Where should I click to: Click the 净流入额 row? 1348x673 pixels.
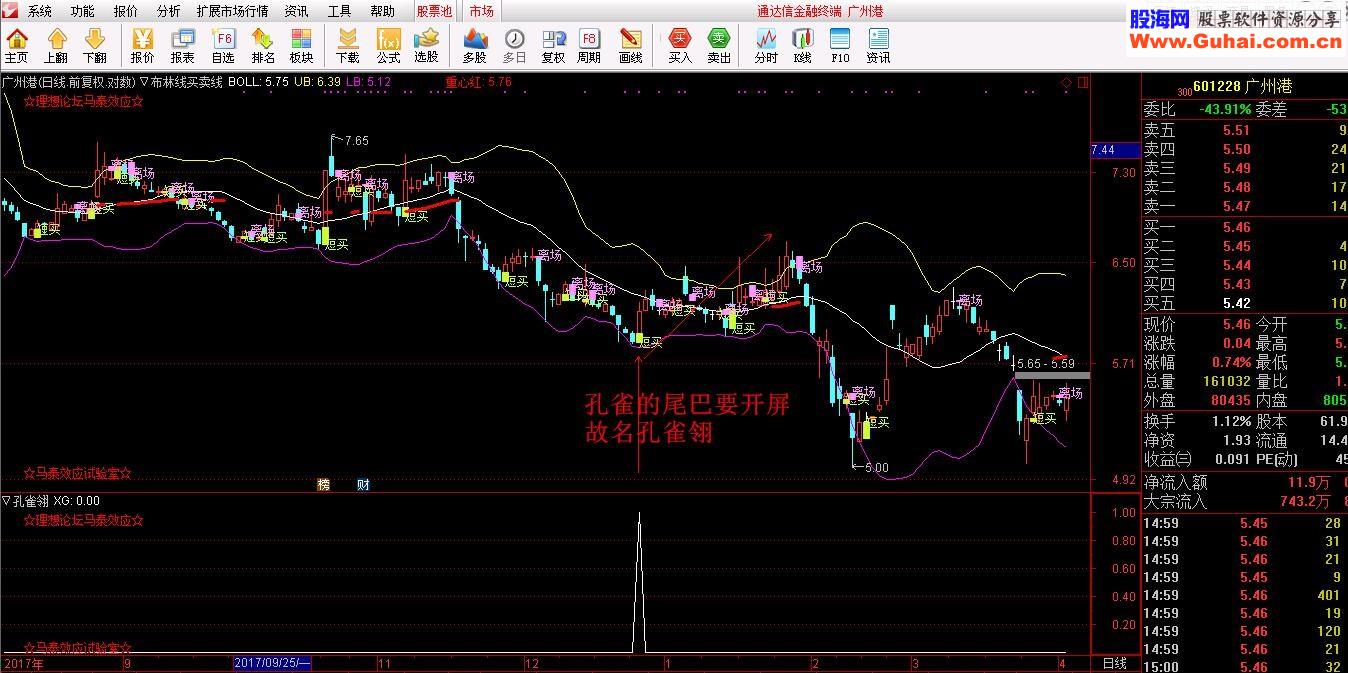tap(1245, 482)
